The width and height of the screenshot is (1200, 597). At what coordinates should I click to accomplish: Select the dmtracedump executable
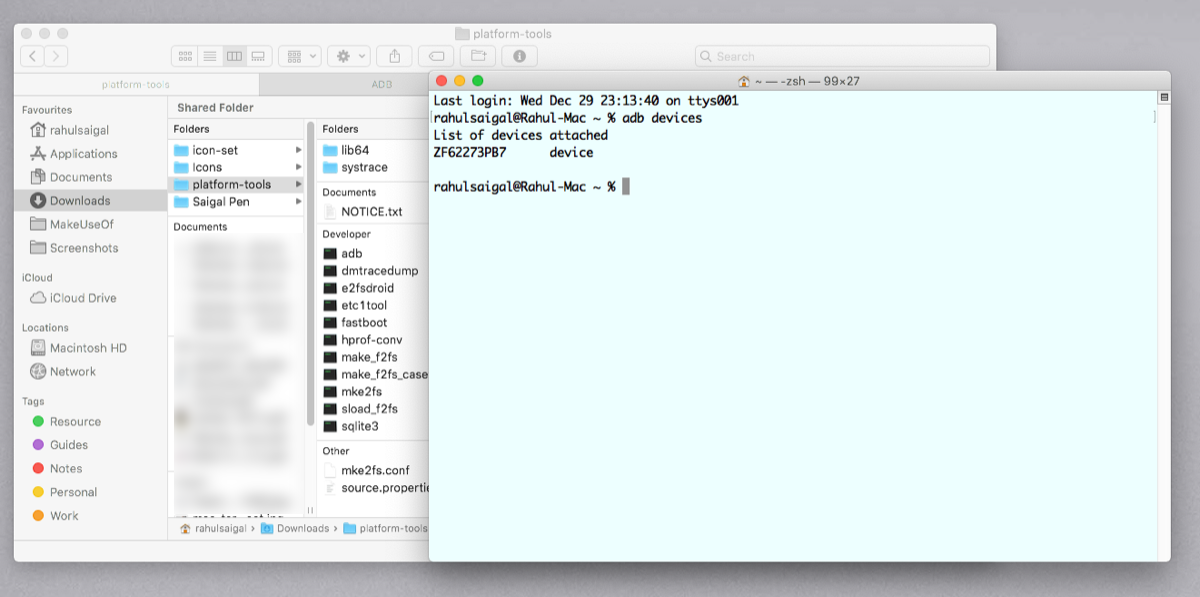coord(373,271)
